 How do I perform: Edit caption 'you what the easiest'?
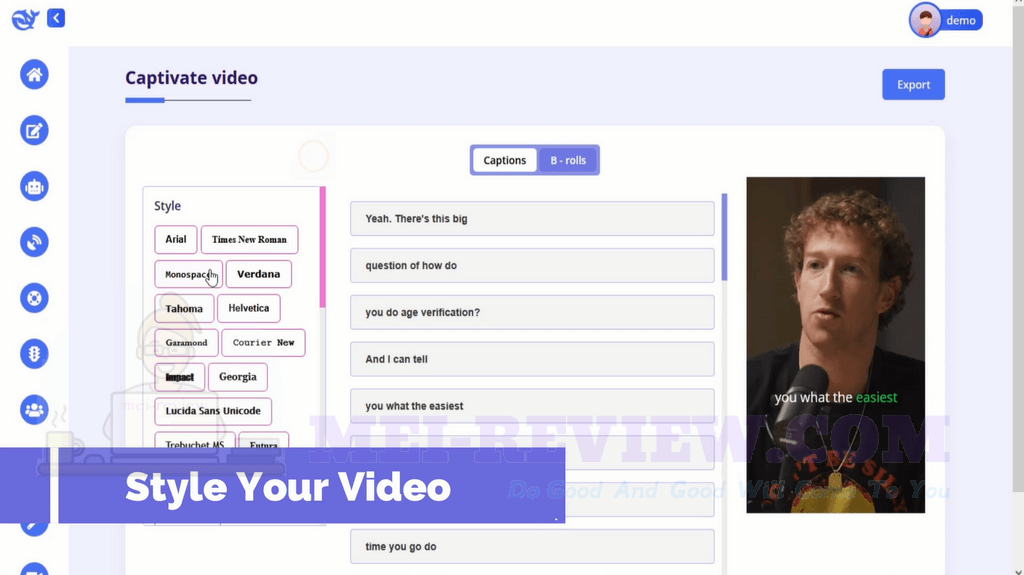532,406
